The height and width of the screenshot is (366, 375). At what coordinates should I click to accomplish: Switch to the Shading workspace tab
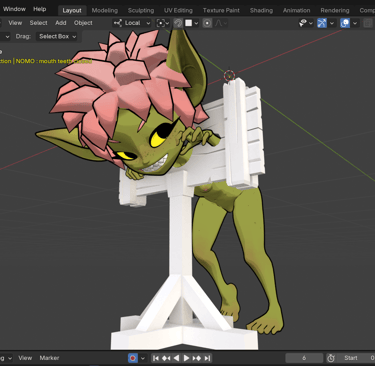point(261,10)
